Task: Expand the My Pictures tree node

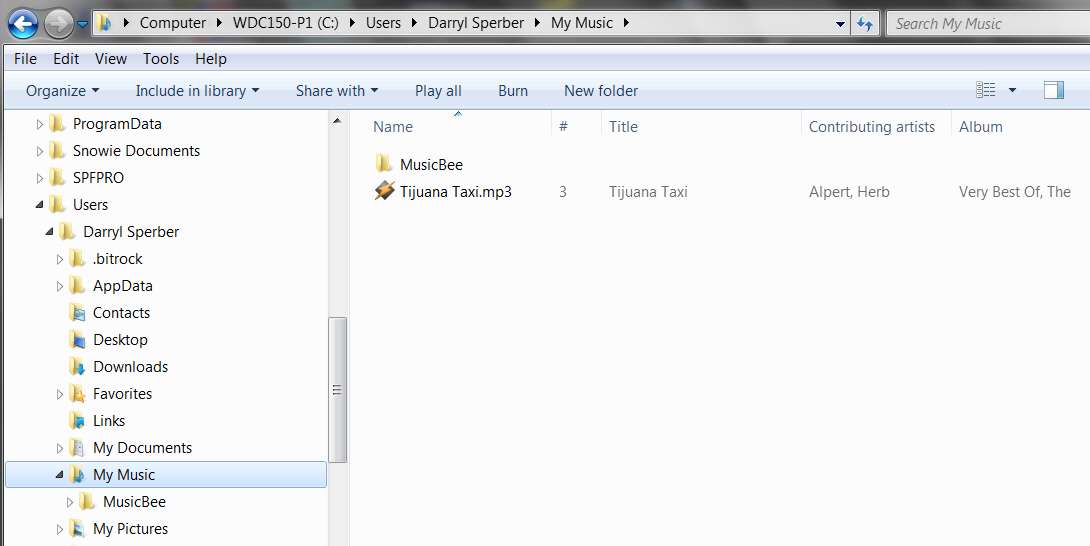Action: tap(60, 529)
